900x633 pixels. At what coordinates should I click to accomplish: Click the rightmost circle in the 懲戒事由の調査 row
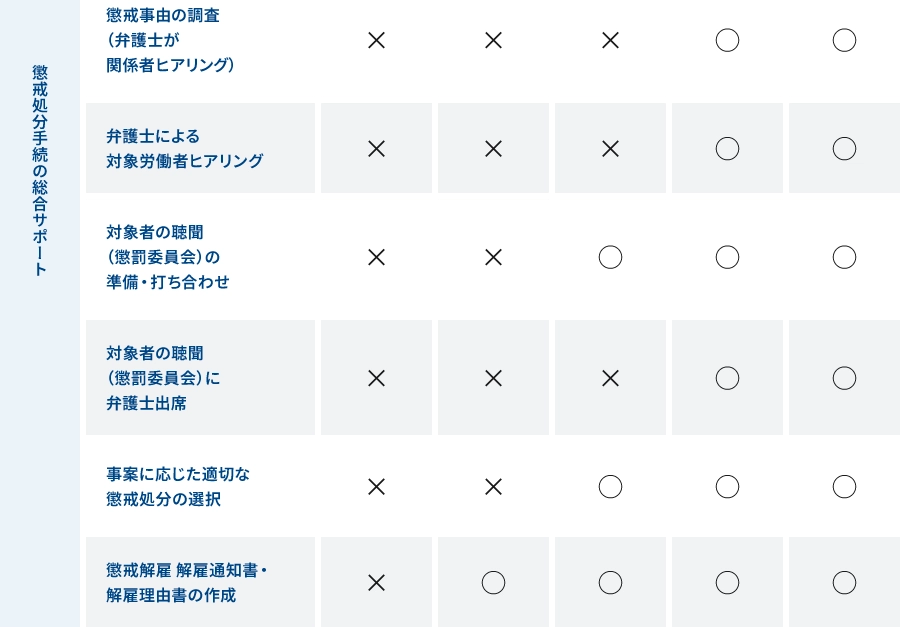[x=844, y=40]
